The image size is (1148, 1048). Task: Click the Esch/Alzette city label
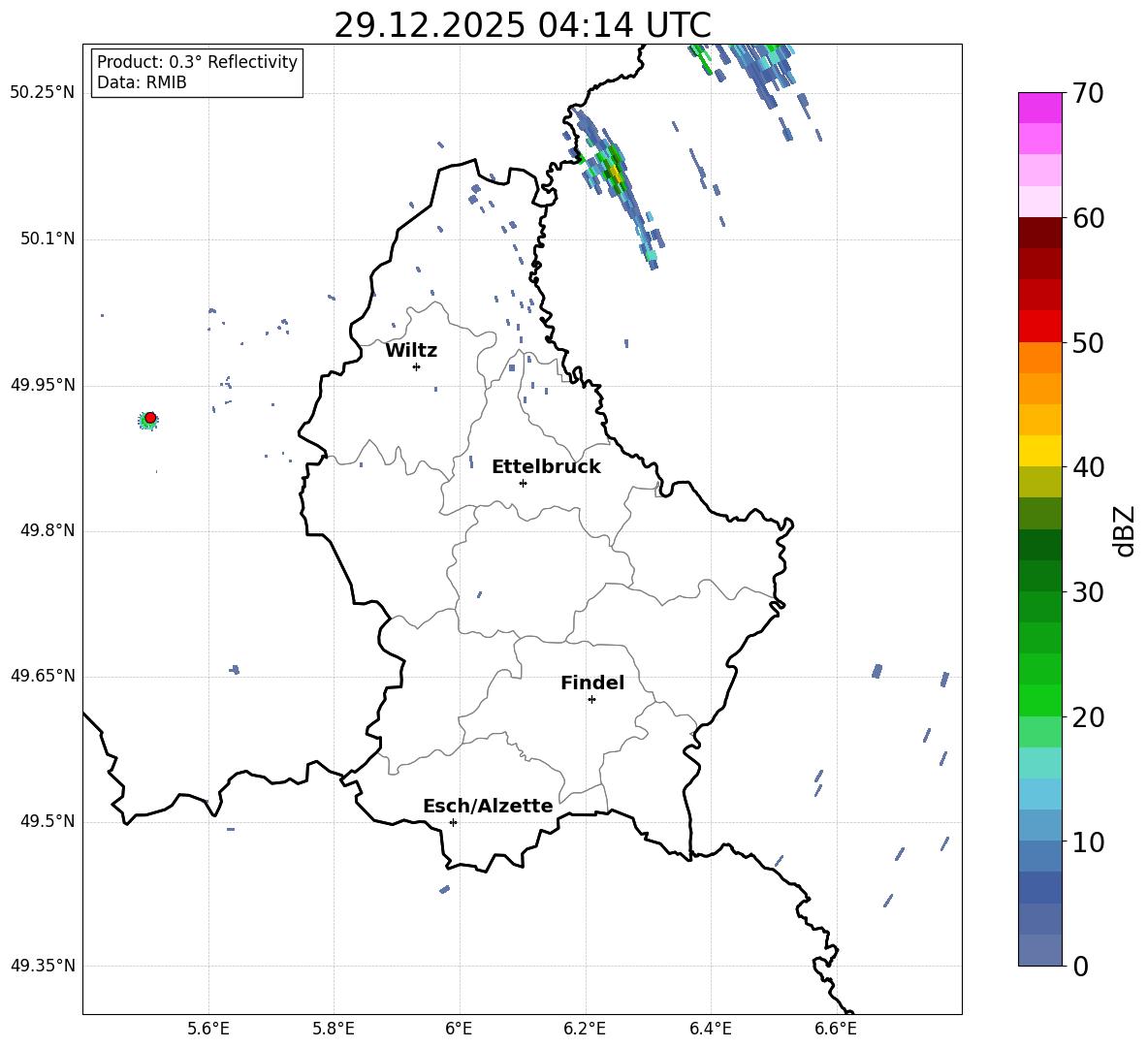coord(488,807)
